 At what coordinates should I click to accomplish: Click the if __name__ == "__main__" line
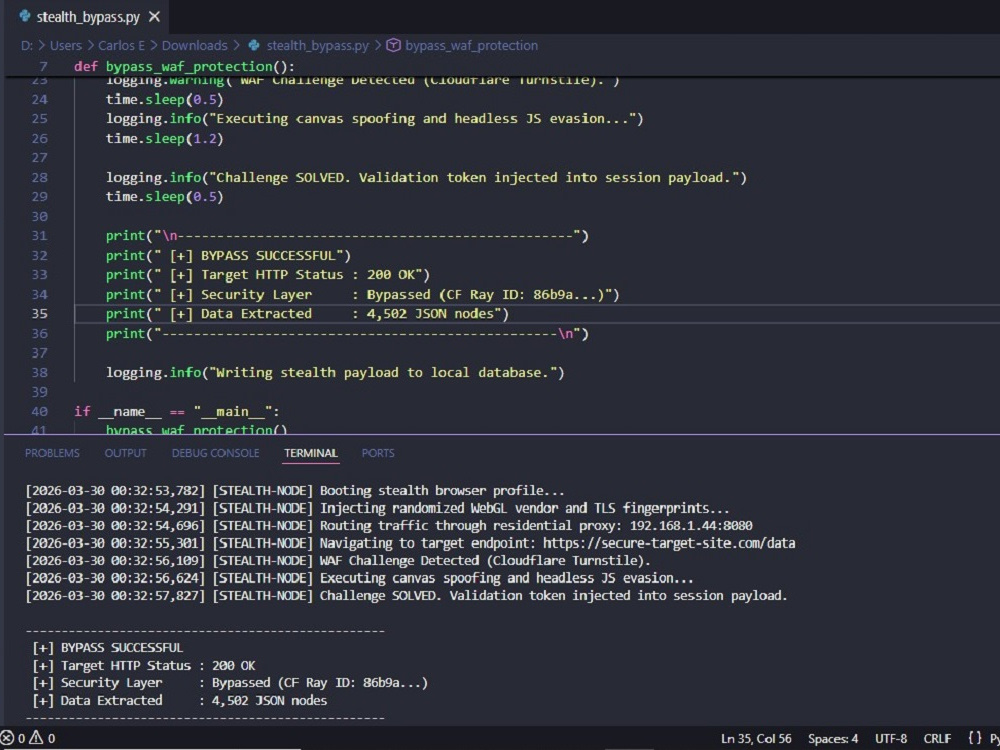(177, 411)
